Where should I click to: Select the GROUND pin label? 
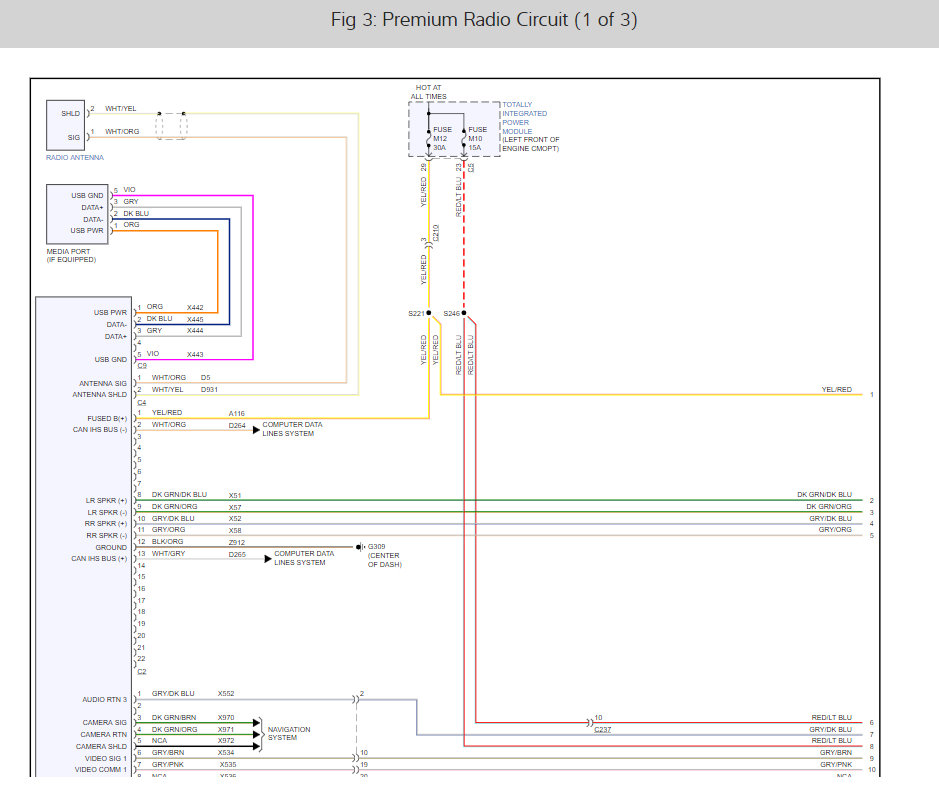coord(111,547)
